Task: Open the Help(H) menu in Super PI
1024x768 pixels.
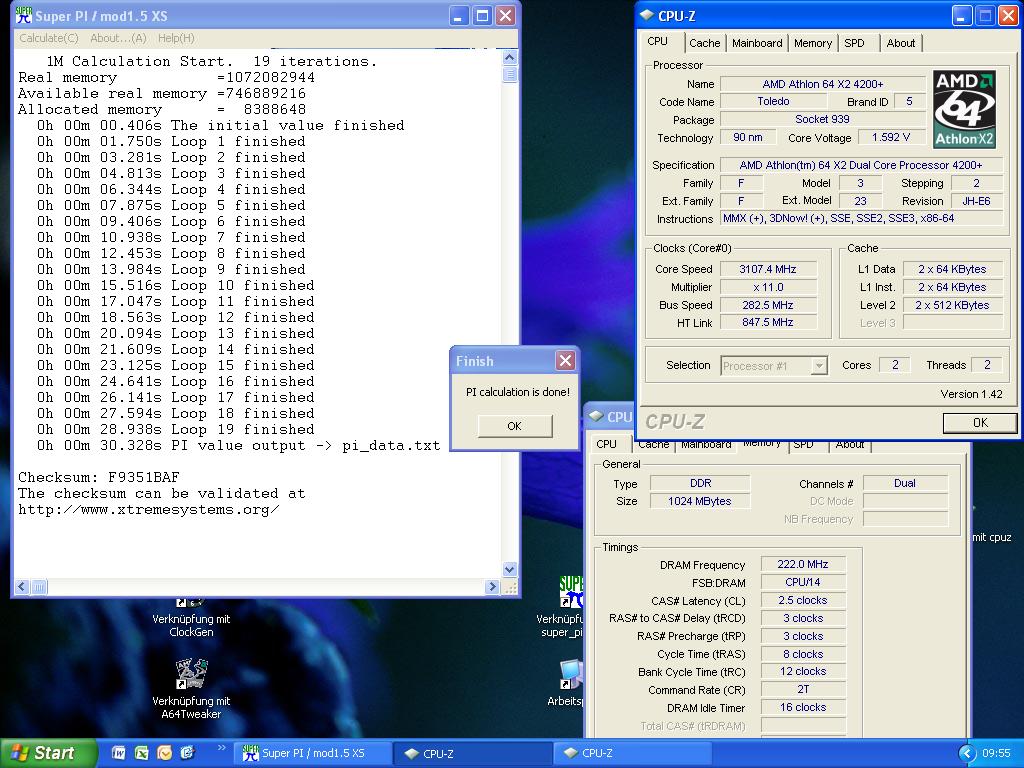Action: click(x=176, y=39)
